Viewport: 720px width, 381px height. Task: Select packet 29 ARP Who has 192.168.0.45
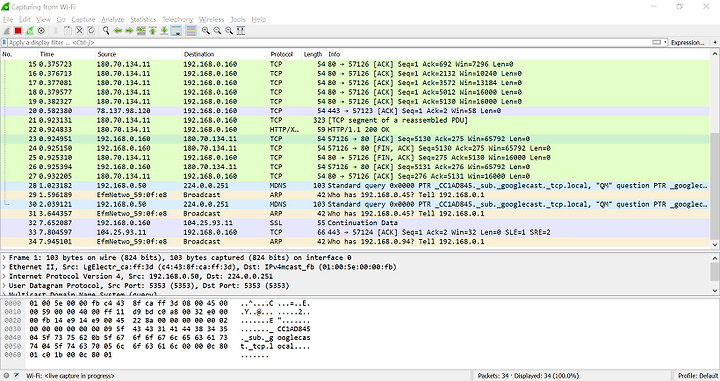point(355,195)
